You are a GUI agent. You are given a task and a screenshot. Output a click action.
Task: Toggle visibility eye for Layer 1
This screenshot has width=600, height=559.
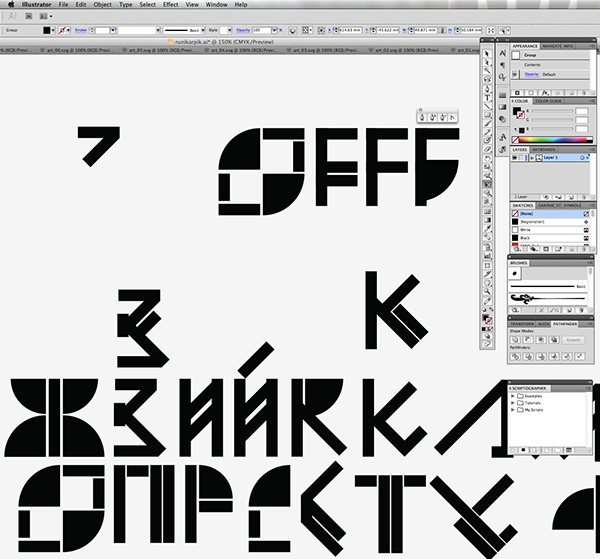[x=515, y=158]
